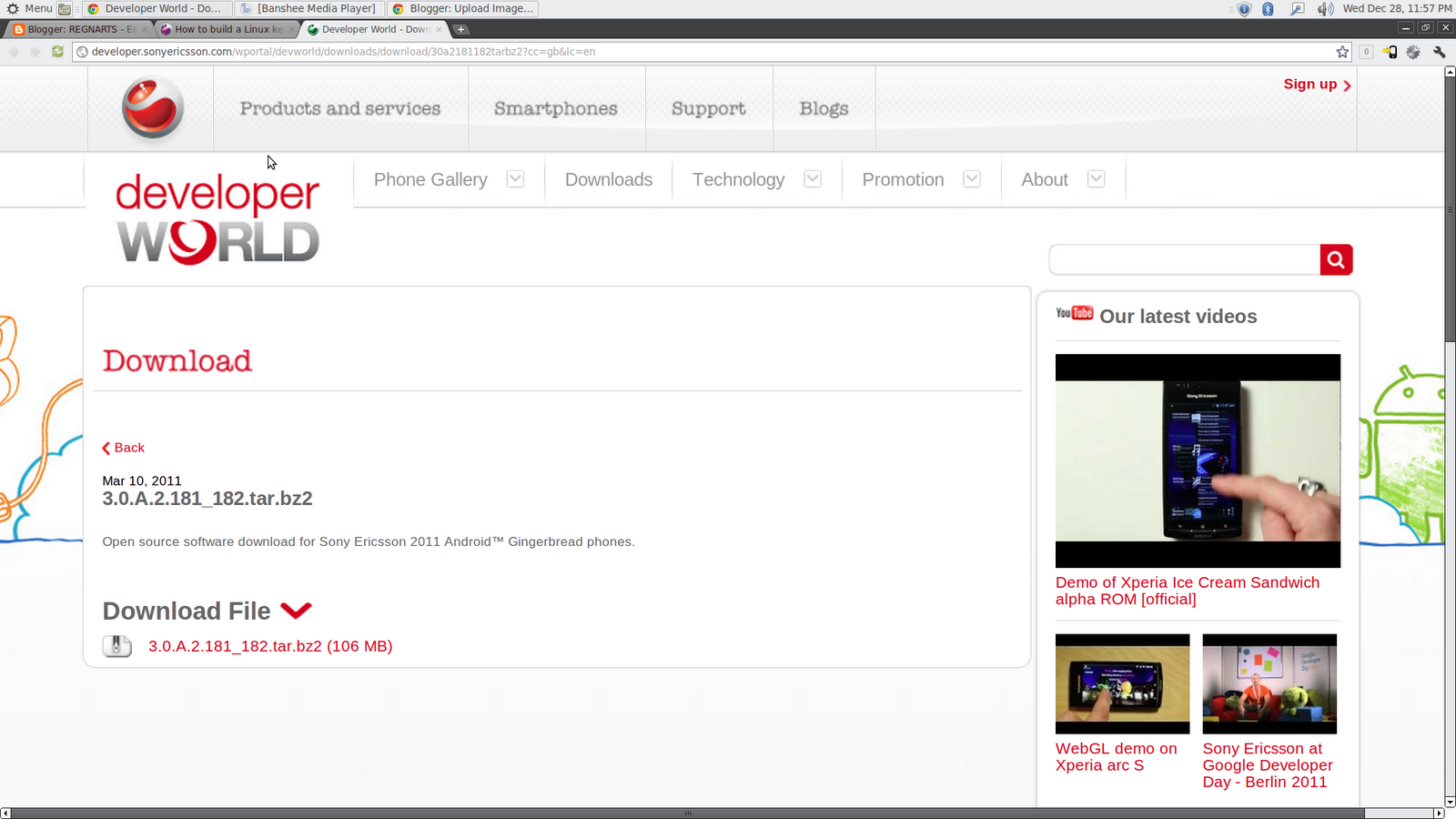Open the system Menu in top panel
Viewport: 1456px width, 819px height.
click(x=29, y=9)
